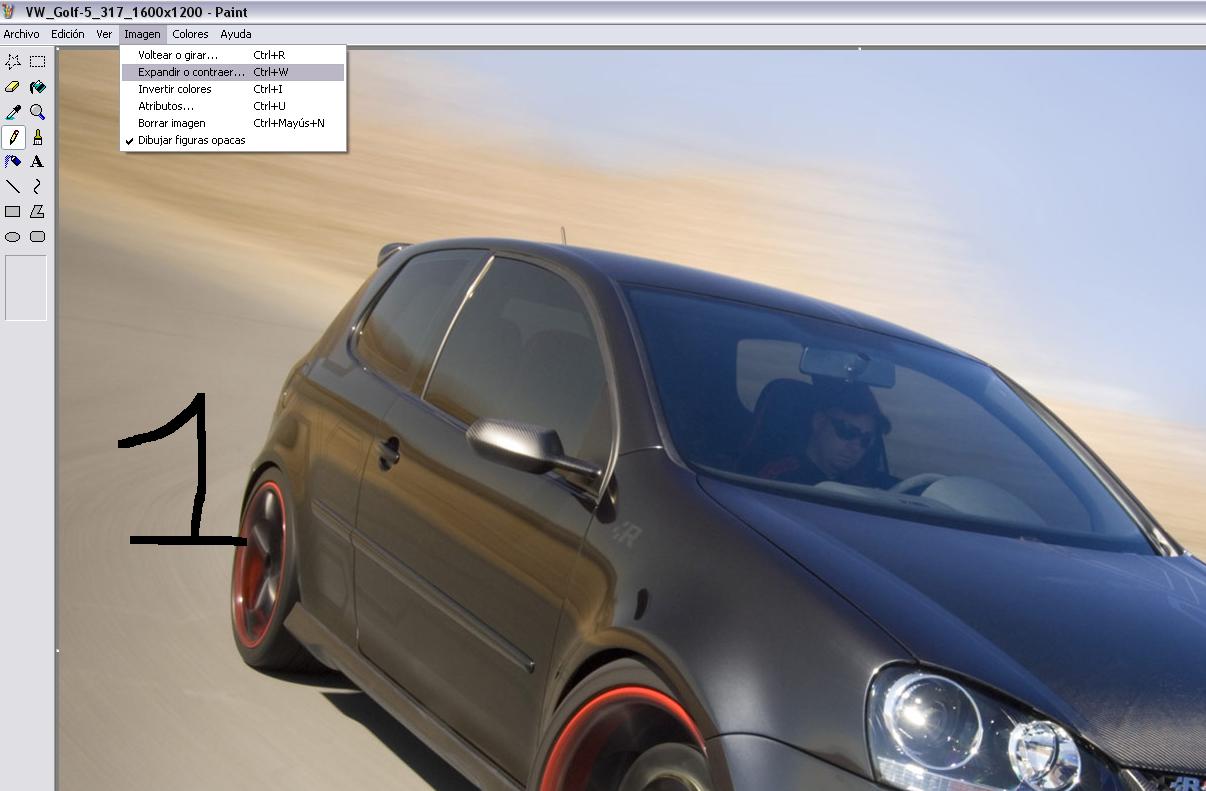Toggle Dibujar figuras opacas checked option
The image size is (1206, 791).
233,140
